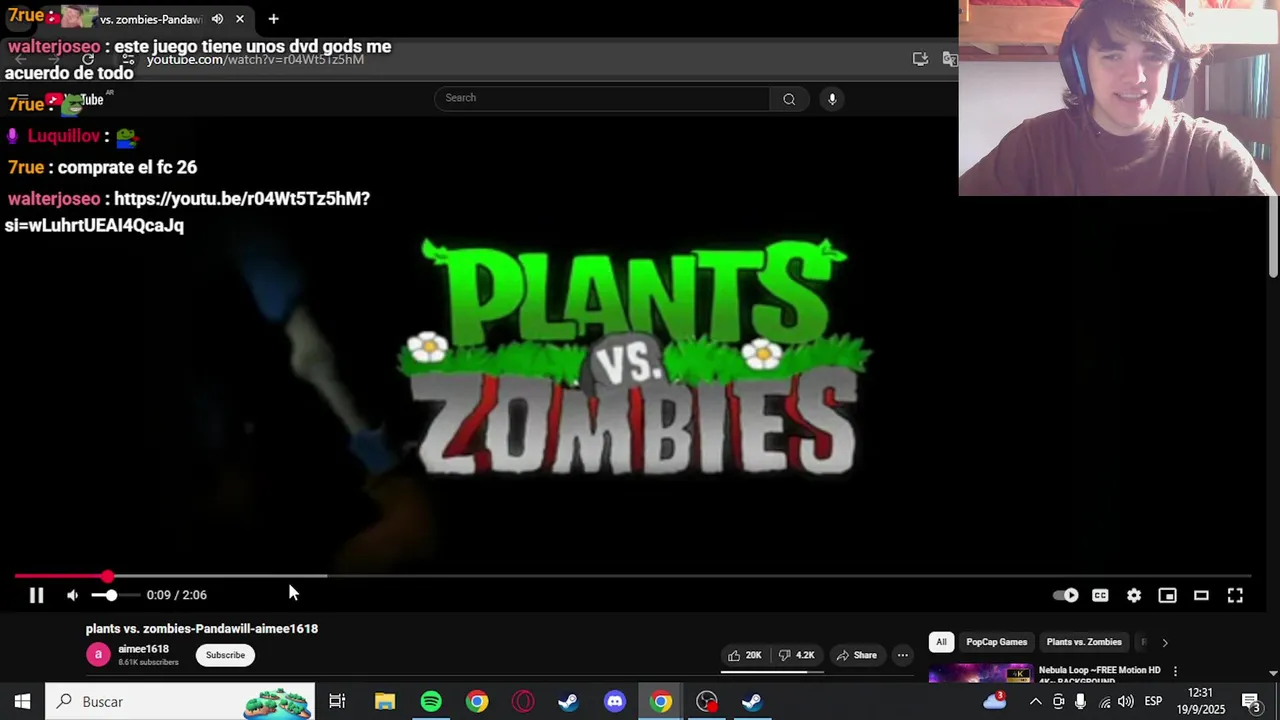Open the OBS Studio taskbar icon
The image size is (1280, 720).
[x=707, y=702]
